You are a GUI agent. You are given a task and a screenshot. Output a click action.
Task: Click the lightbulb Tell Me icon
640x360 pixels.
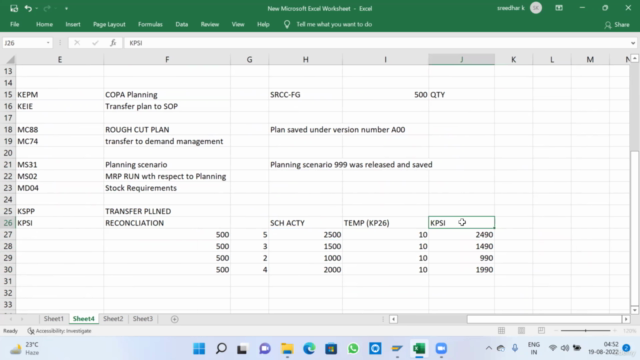(x=287, y=24)
